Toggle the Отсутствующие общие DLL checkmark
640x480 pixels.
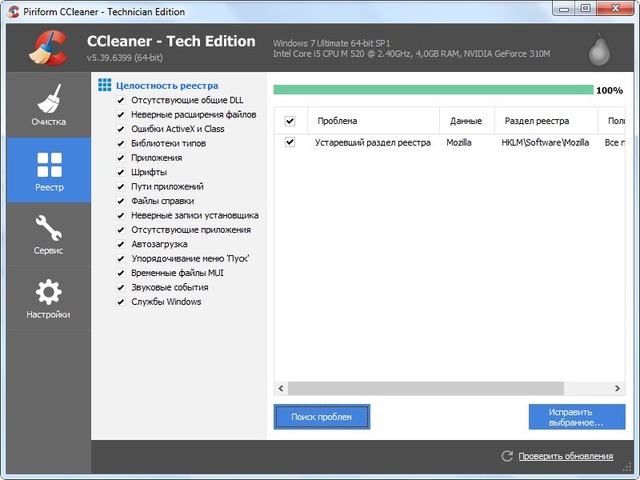point(120,101)
